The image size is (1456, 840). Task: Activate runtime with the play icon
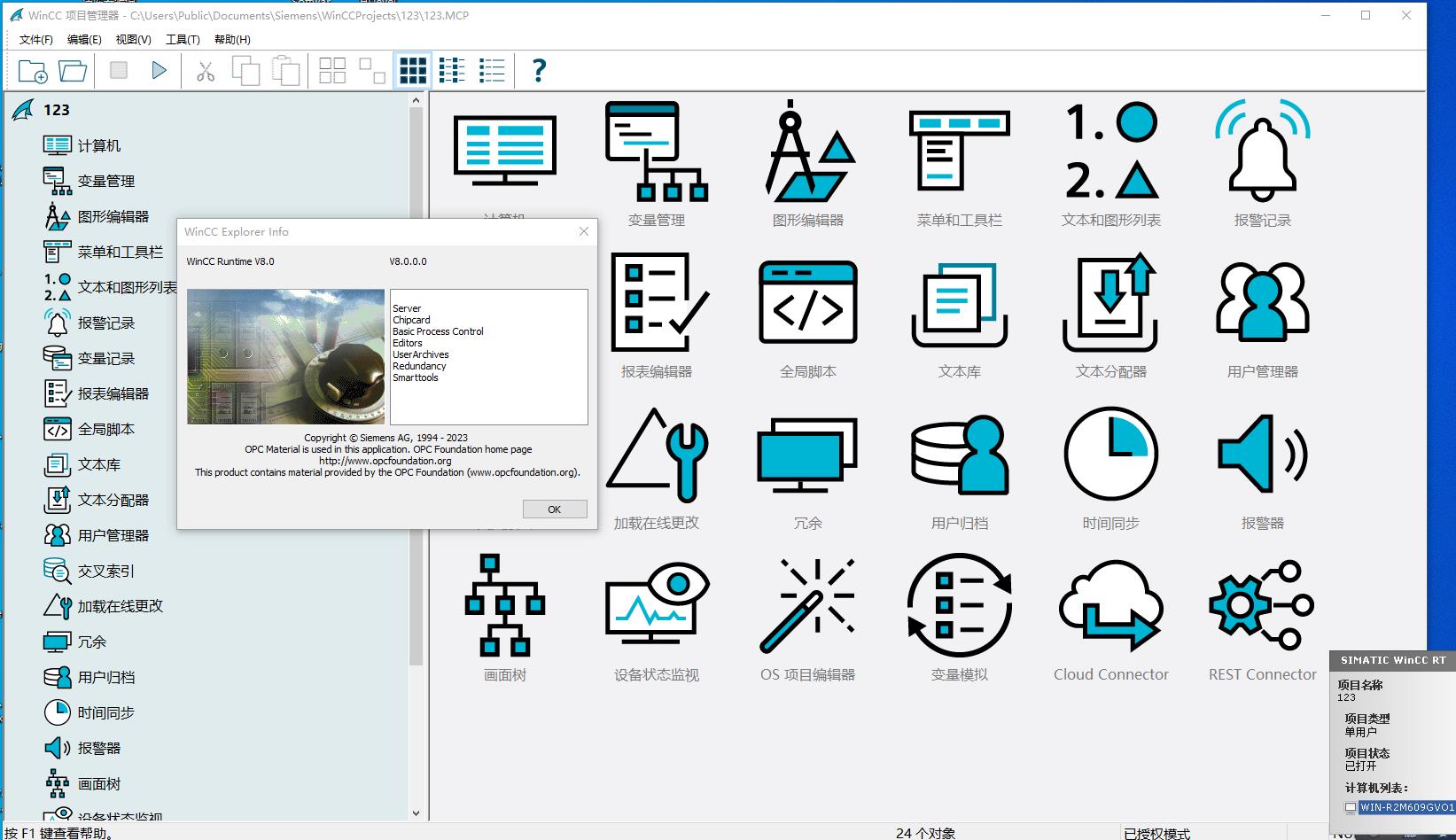click(160, 70)
